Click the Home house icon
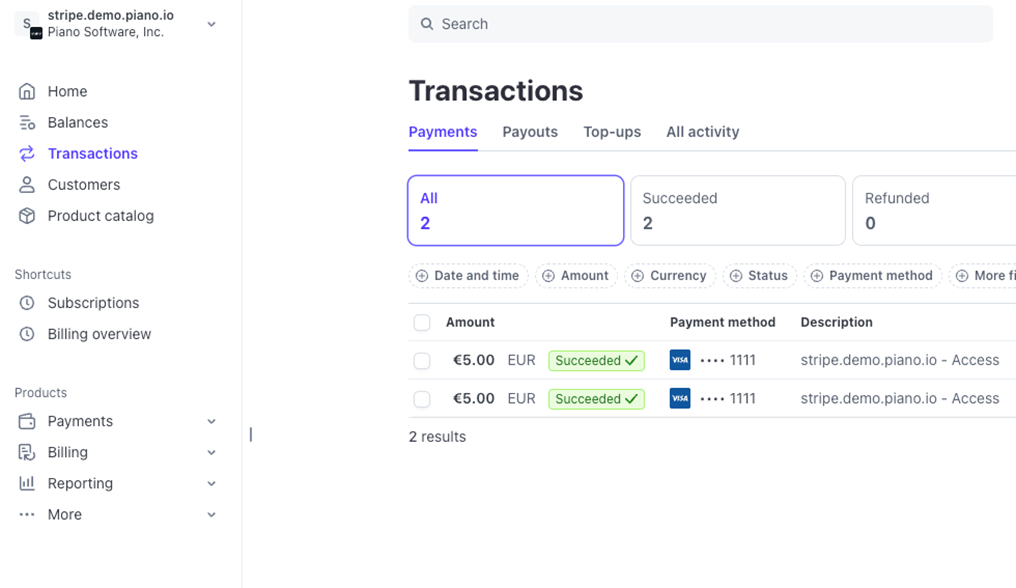The height and width of the screenshot is (588, 1016). pos(27,91)
